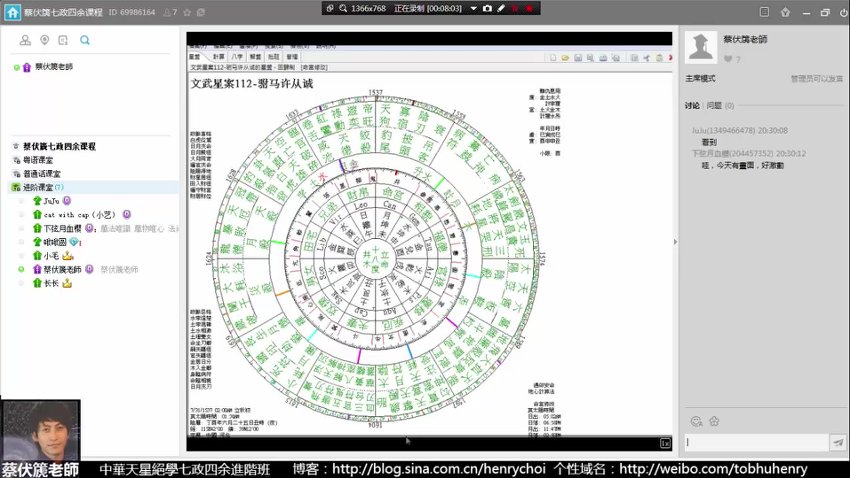The height and width of the screenshot is (478, 850).
Task: Click panel collapse arrow beside chat panel
Action: [x=675, y=242]
